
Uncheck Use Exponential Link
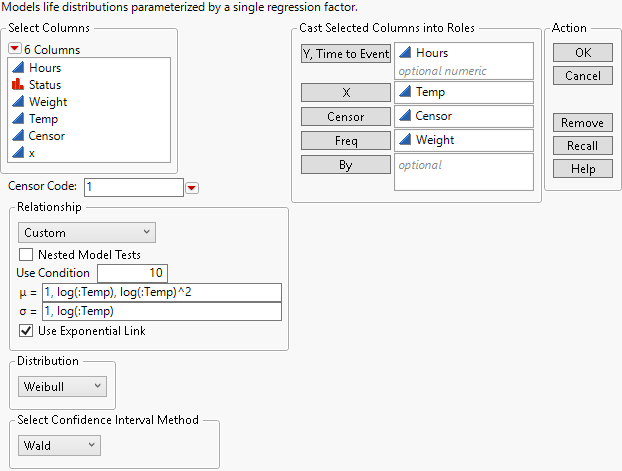[26, 331]
